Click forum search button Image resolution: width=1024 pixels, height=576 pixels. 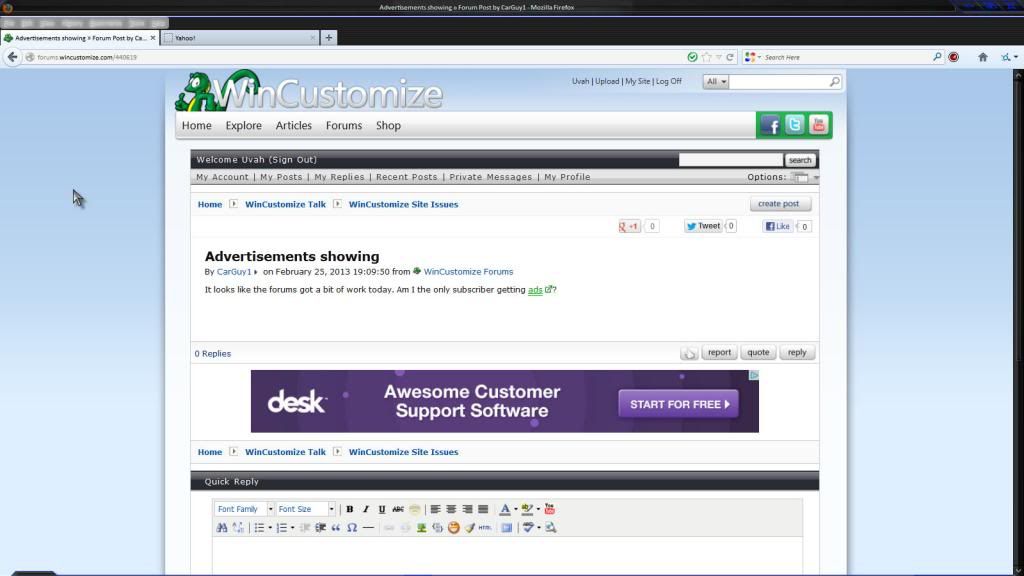[800, 160]
